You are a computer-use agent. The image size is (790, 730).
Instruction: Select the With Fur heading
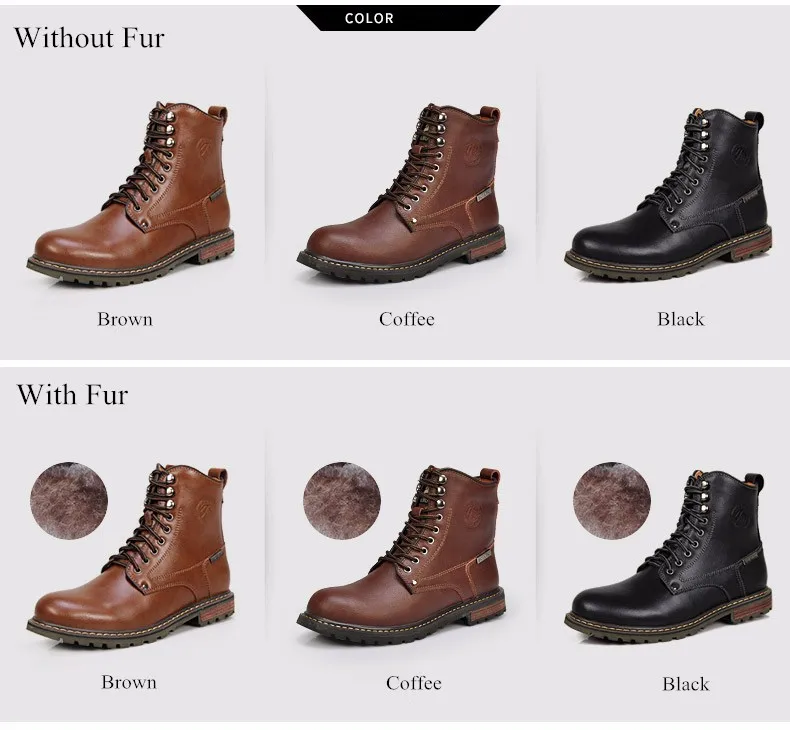pos(72,394)
